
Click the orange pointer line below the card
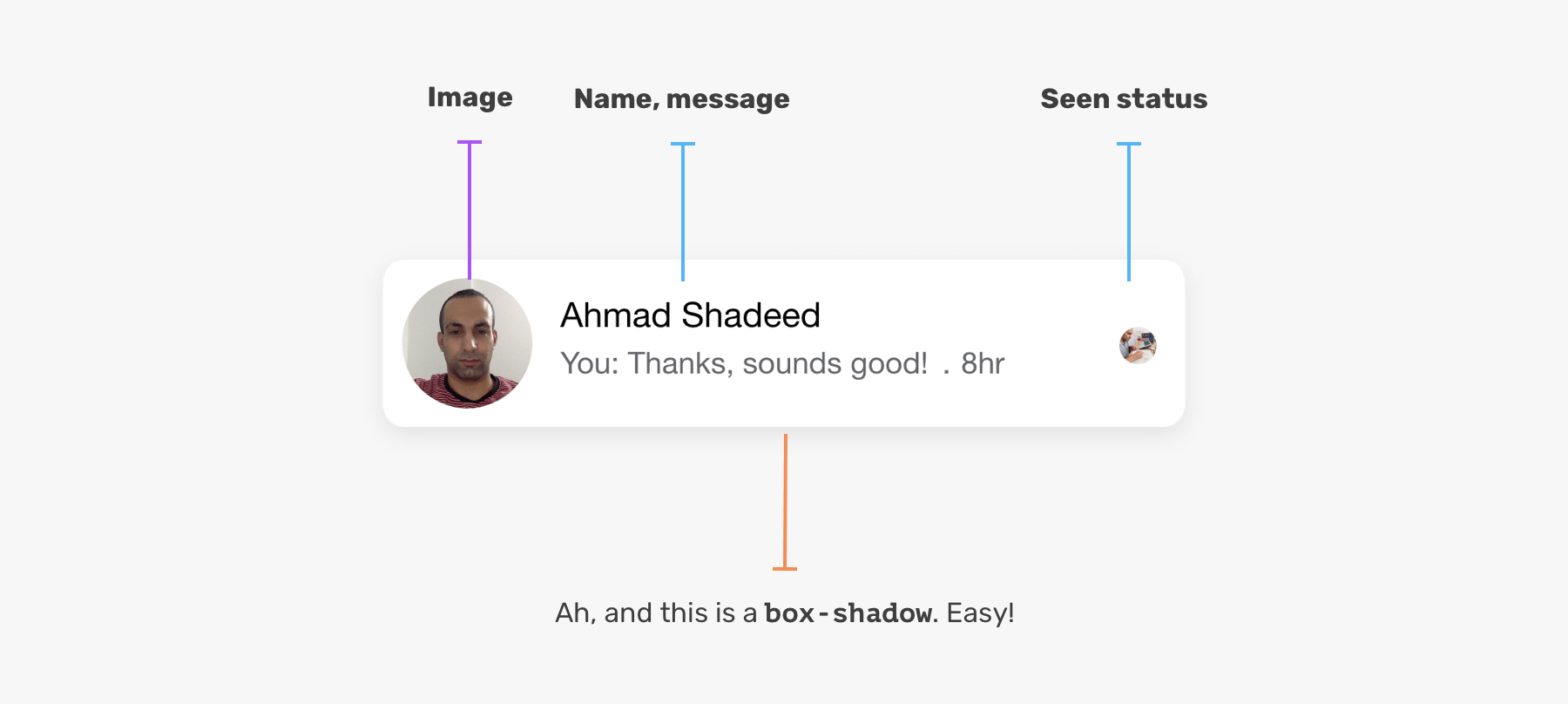[x=785, y=500]
